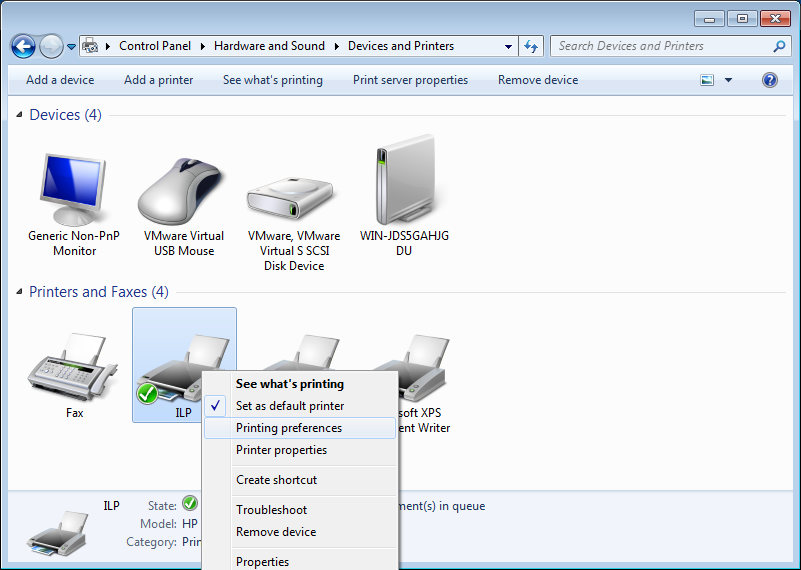Choose Printing preferences from context menu

(289, 428)
